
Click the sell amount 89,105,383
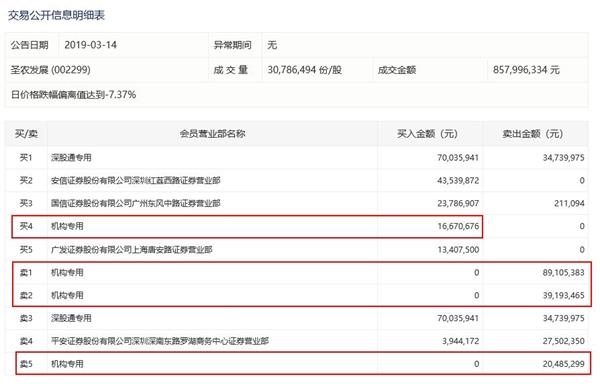[x=564, y=273]
